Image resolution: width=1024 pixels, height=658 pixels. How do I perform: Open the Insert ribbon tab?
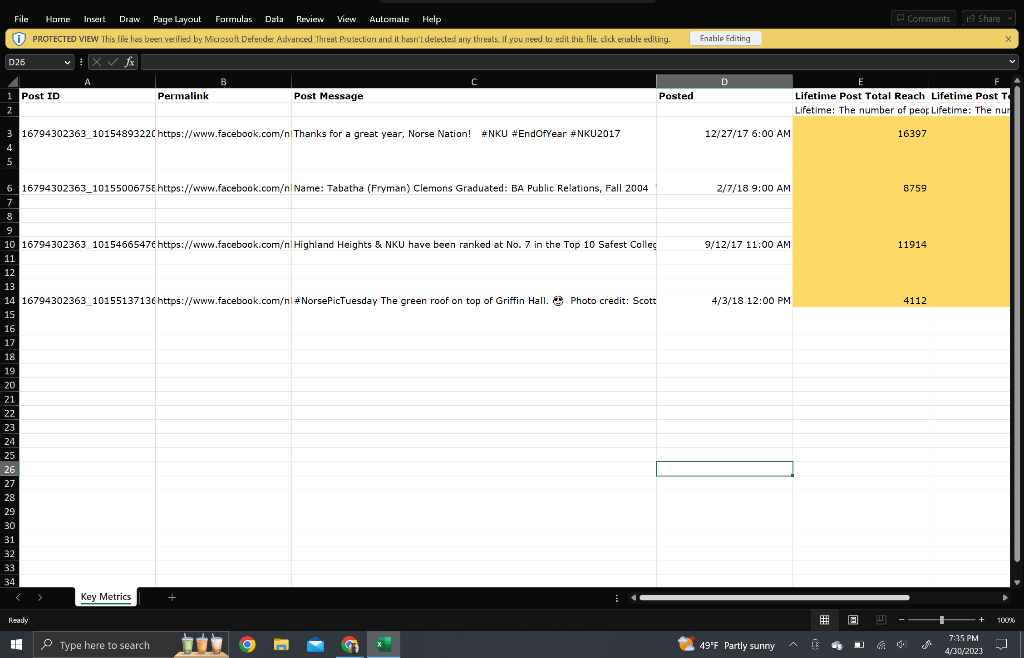pos(95,19)
